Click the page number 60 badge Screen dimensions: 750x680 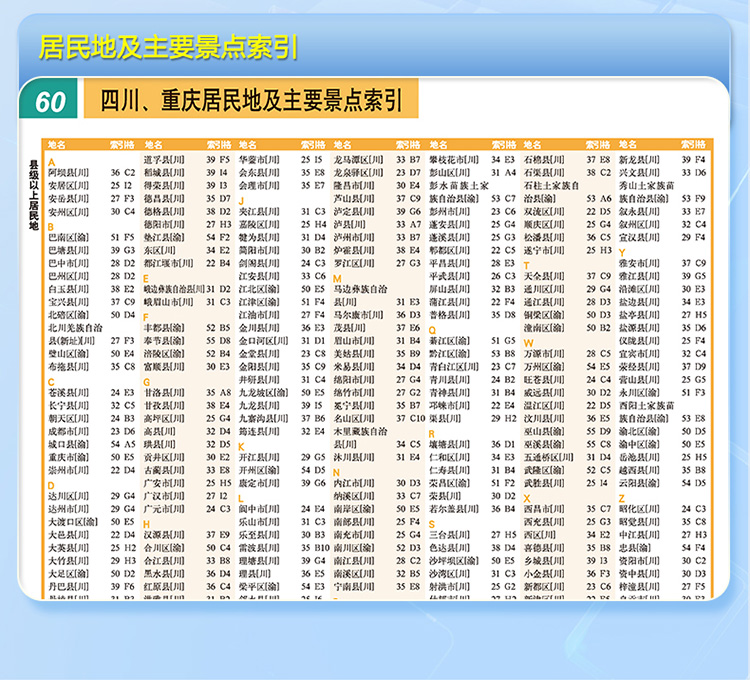pyautogui.click(x=51, y=102)
